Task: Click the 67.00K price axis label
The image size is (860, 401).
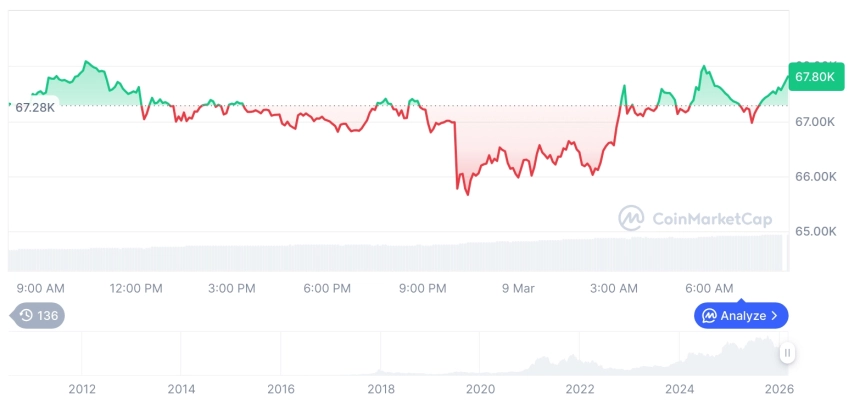Action: pos(814,122)
